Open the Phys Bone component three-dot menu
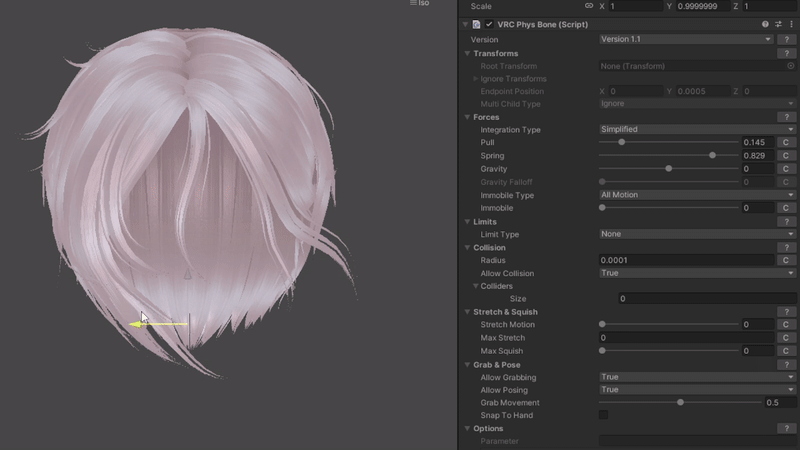The image size is (800, 450). pos(791,24)
